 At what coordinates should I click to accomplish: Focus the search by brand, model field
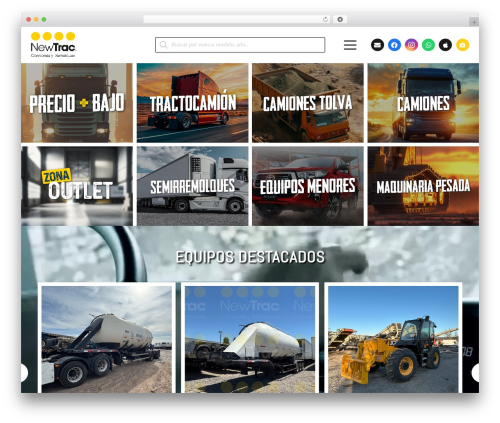240,45
